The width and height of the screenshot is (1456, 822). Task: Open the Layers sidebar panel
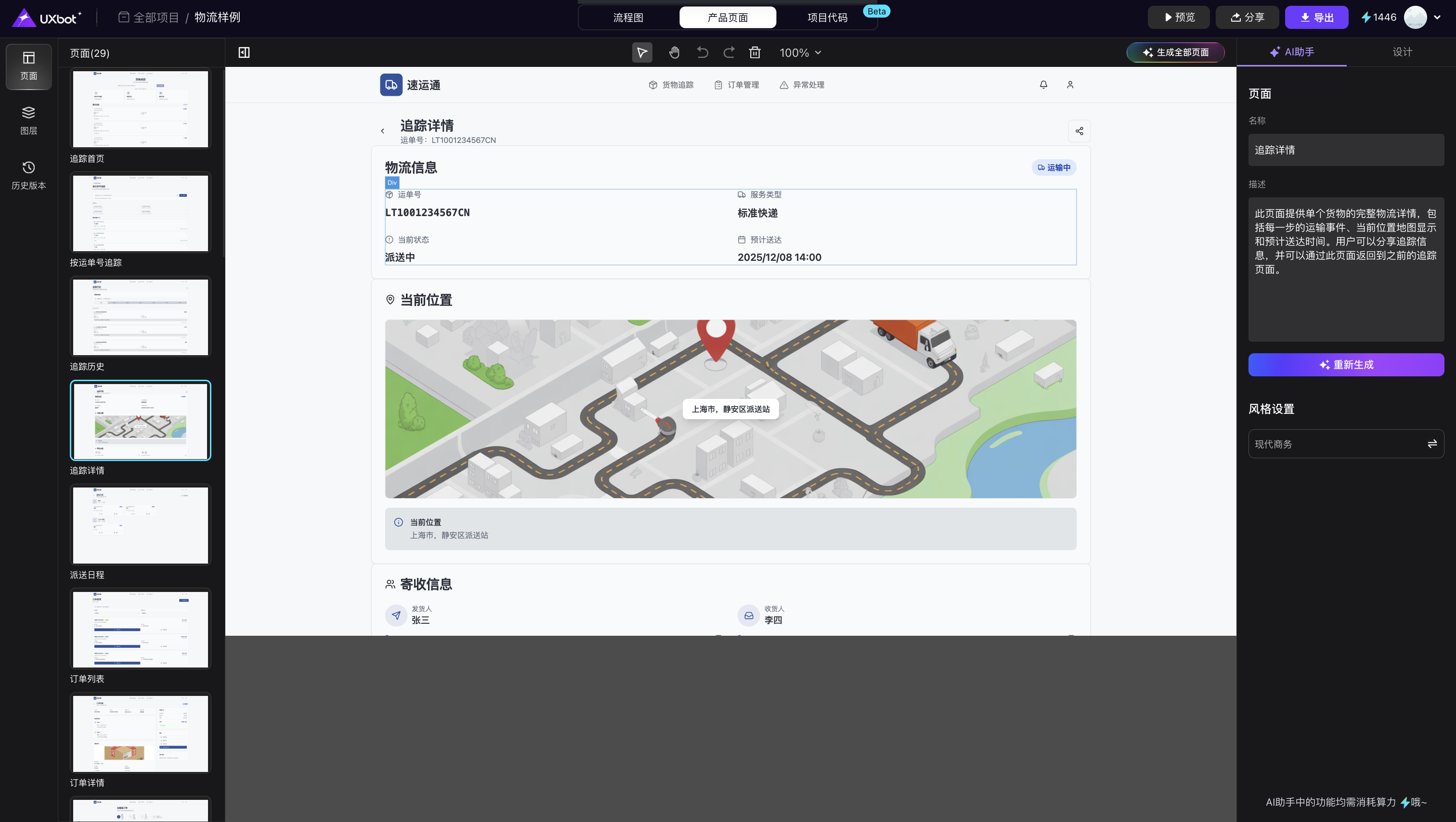tap(28, 120)
